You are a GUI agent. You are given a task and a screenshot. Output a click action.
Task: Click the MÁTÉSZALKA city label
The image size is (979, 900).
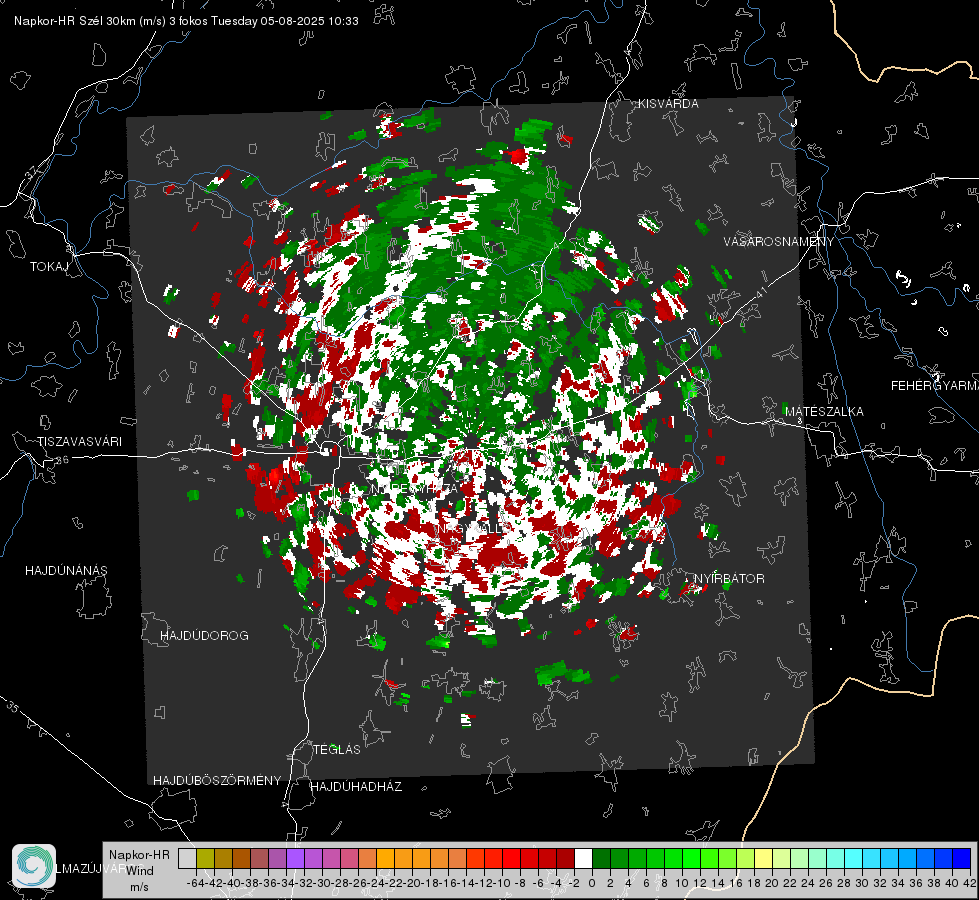point(824,412)
